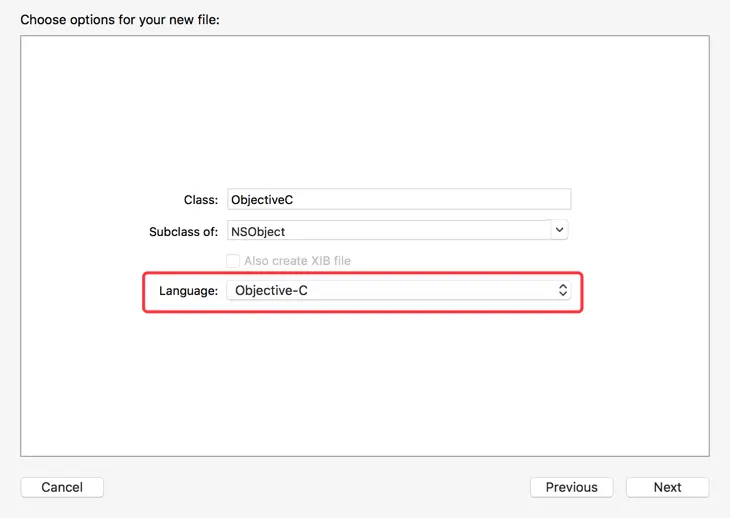Toggle the Also create XIB file checkbox
This screenshot has width=730, height=518.
pyautogui.click(x=234, y=261)
